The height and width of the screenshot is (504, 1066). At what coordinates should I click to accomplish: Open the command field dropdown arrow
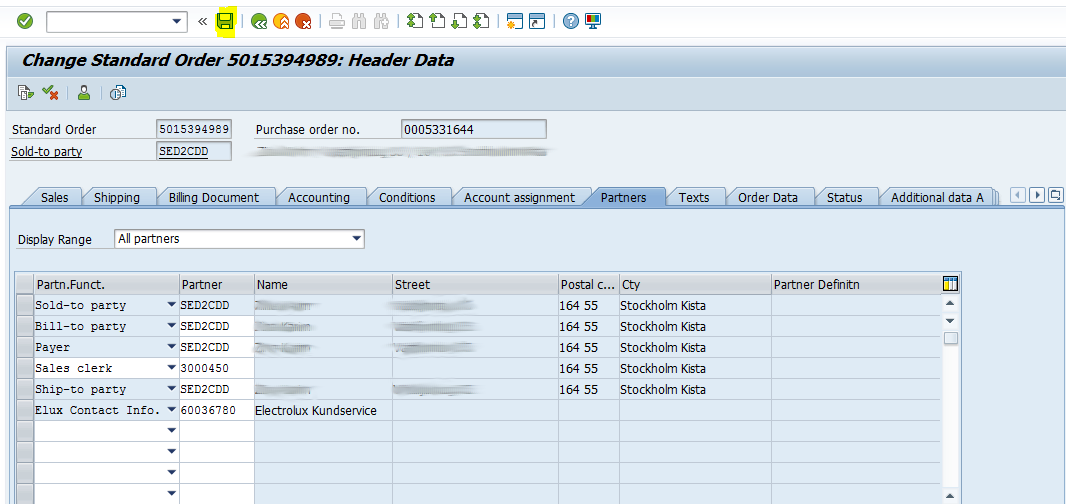[178, 21]
